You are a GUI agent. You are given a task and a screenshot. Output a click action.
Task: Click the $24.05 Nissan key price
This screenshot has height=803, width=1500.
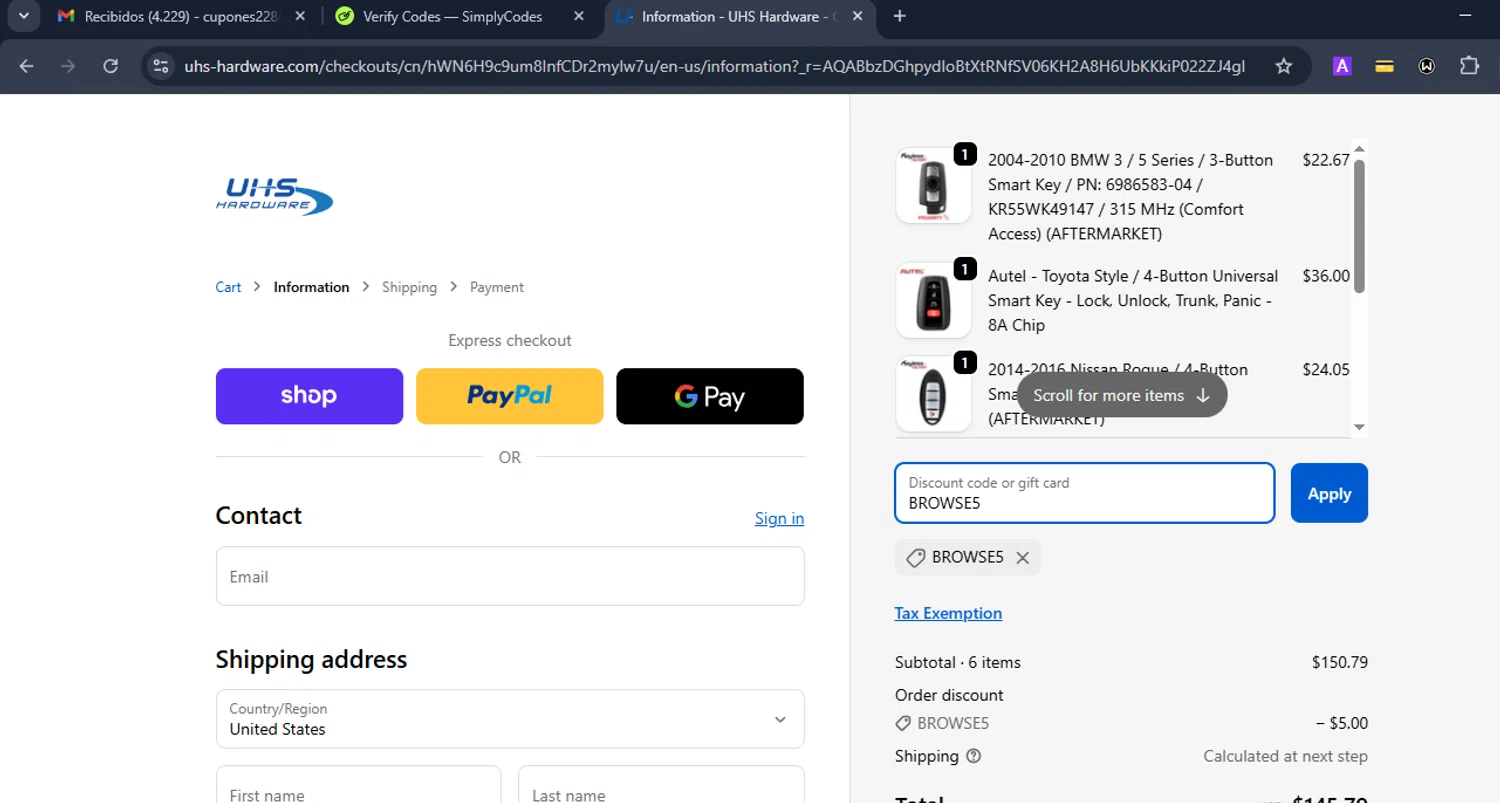tap(1326, 369)
